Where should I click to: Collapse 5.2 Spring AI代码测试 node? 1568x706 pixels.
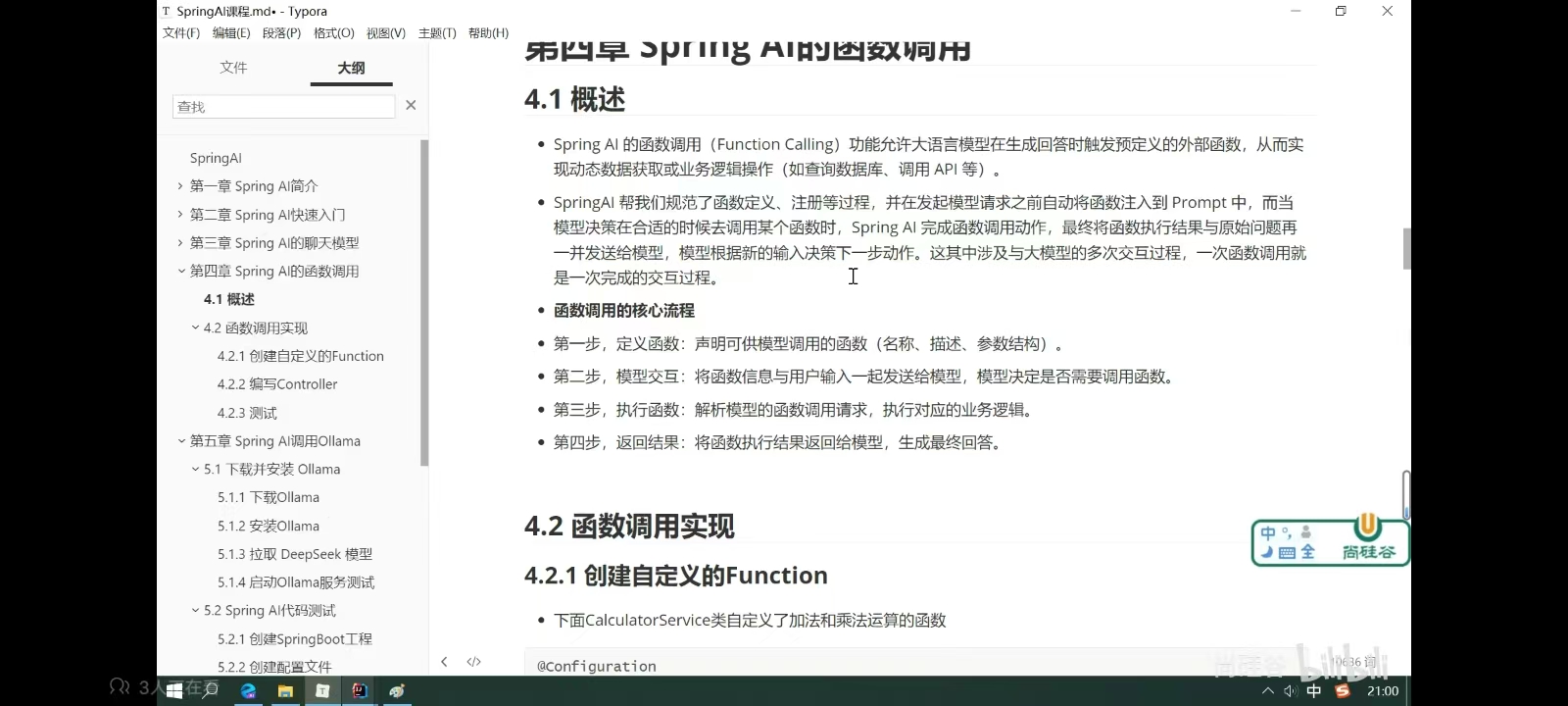pyautogui.click(x=195, y=610)
